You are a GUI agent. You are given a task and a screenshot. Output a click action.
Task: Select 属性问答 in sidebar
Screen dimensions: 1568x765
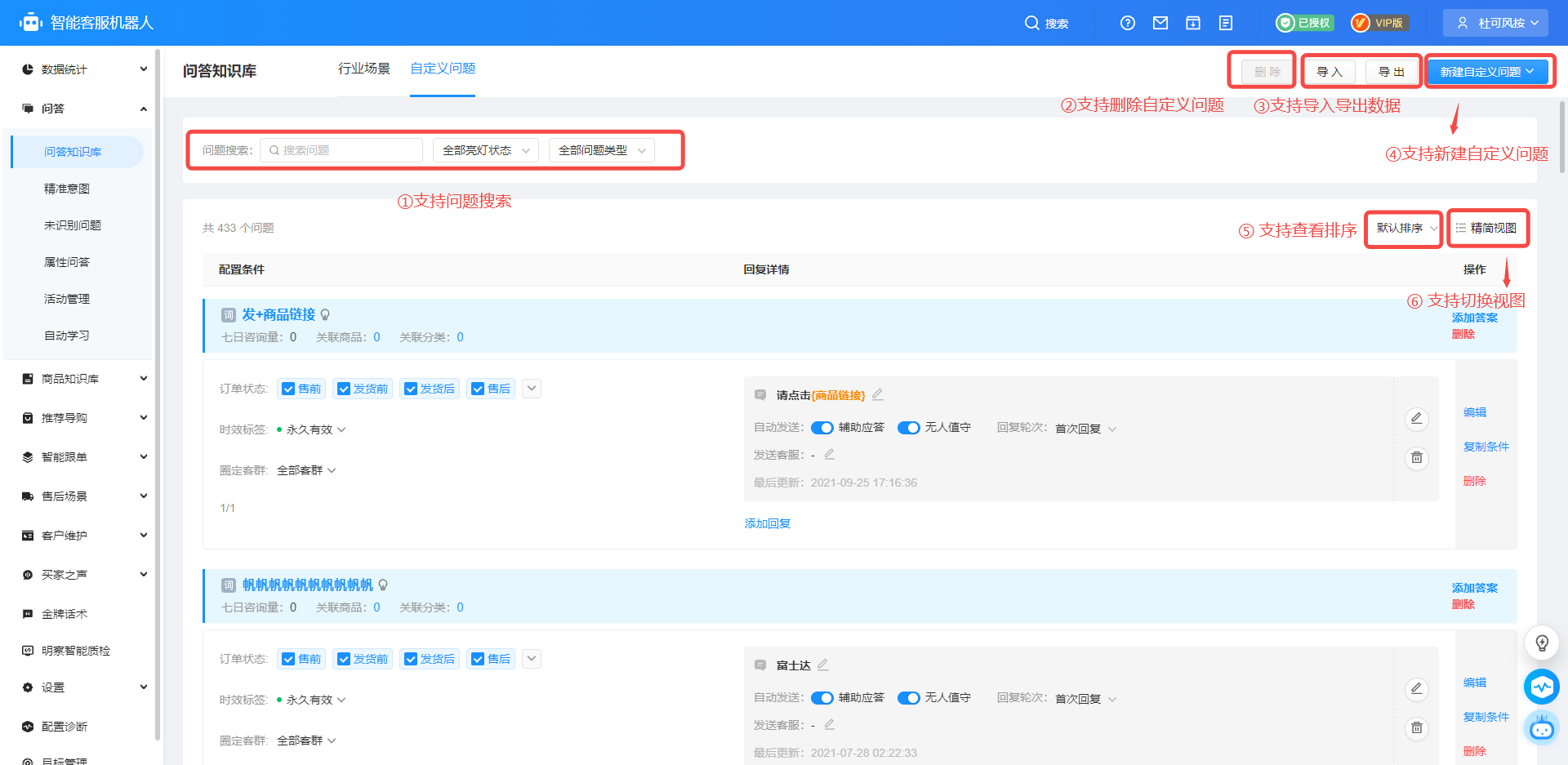point(67,262)
